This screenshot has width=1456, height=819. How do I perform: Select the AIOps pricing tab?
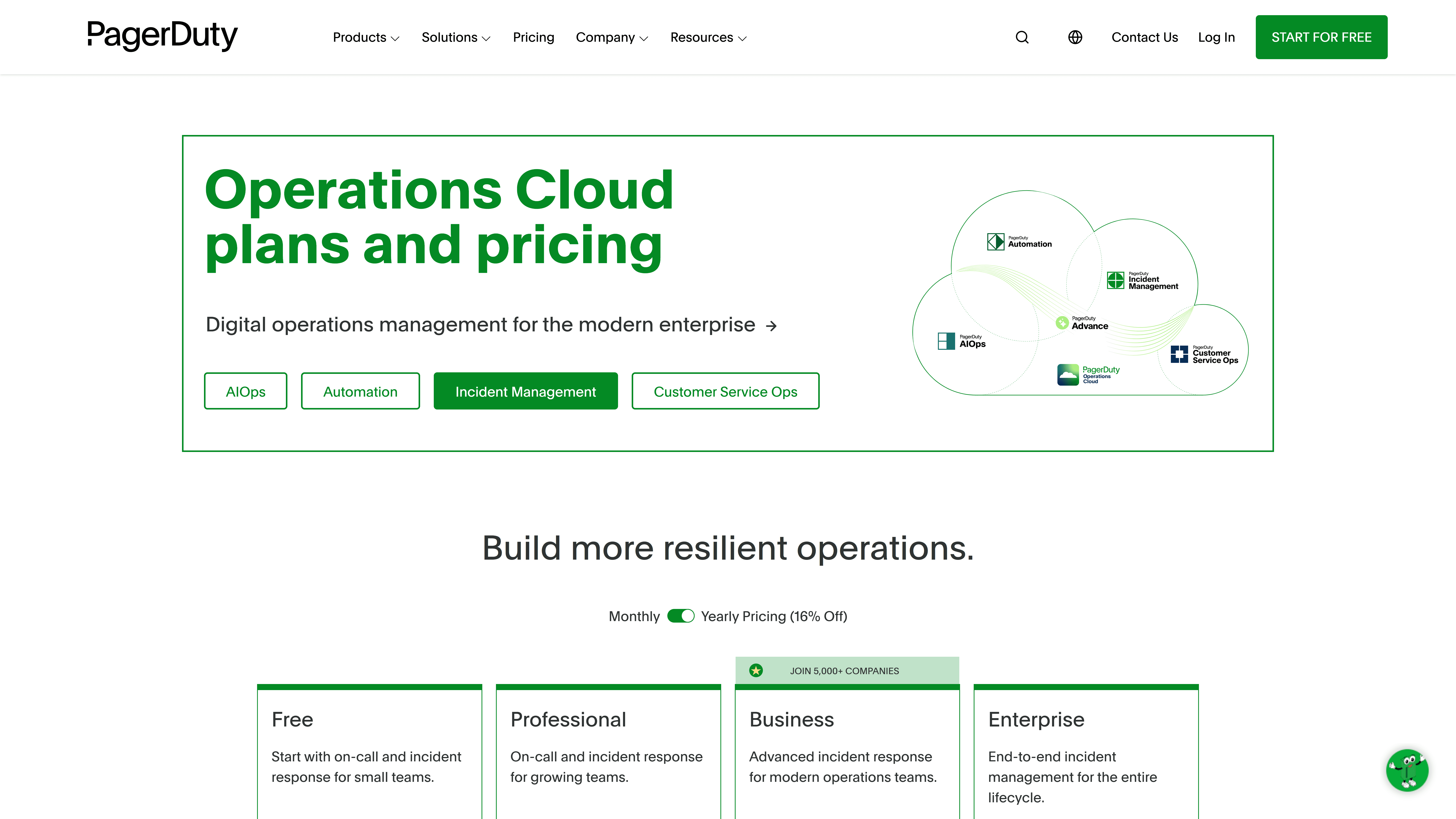[246, 391]
